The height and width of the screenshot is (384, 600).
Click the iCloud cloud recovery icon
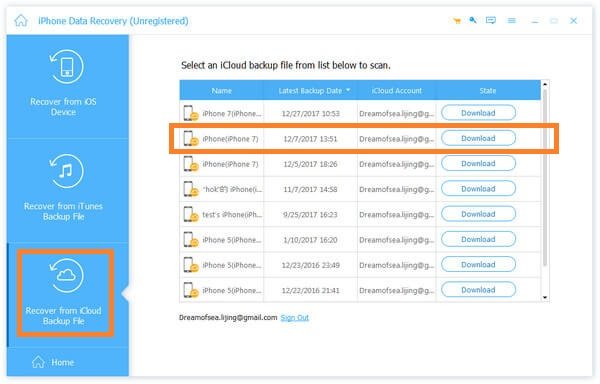coord(67,275)
